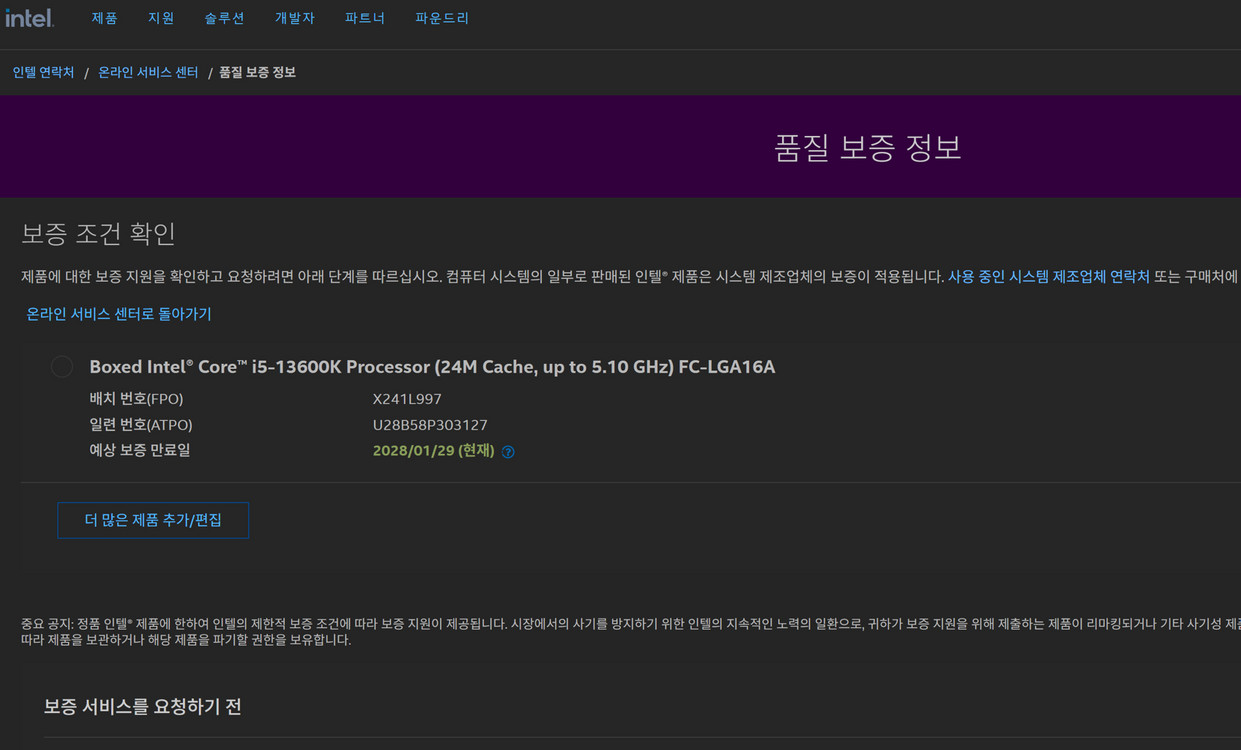
Task: Click the batch number X241L997
Action: pos(407,399)
